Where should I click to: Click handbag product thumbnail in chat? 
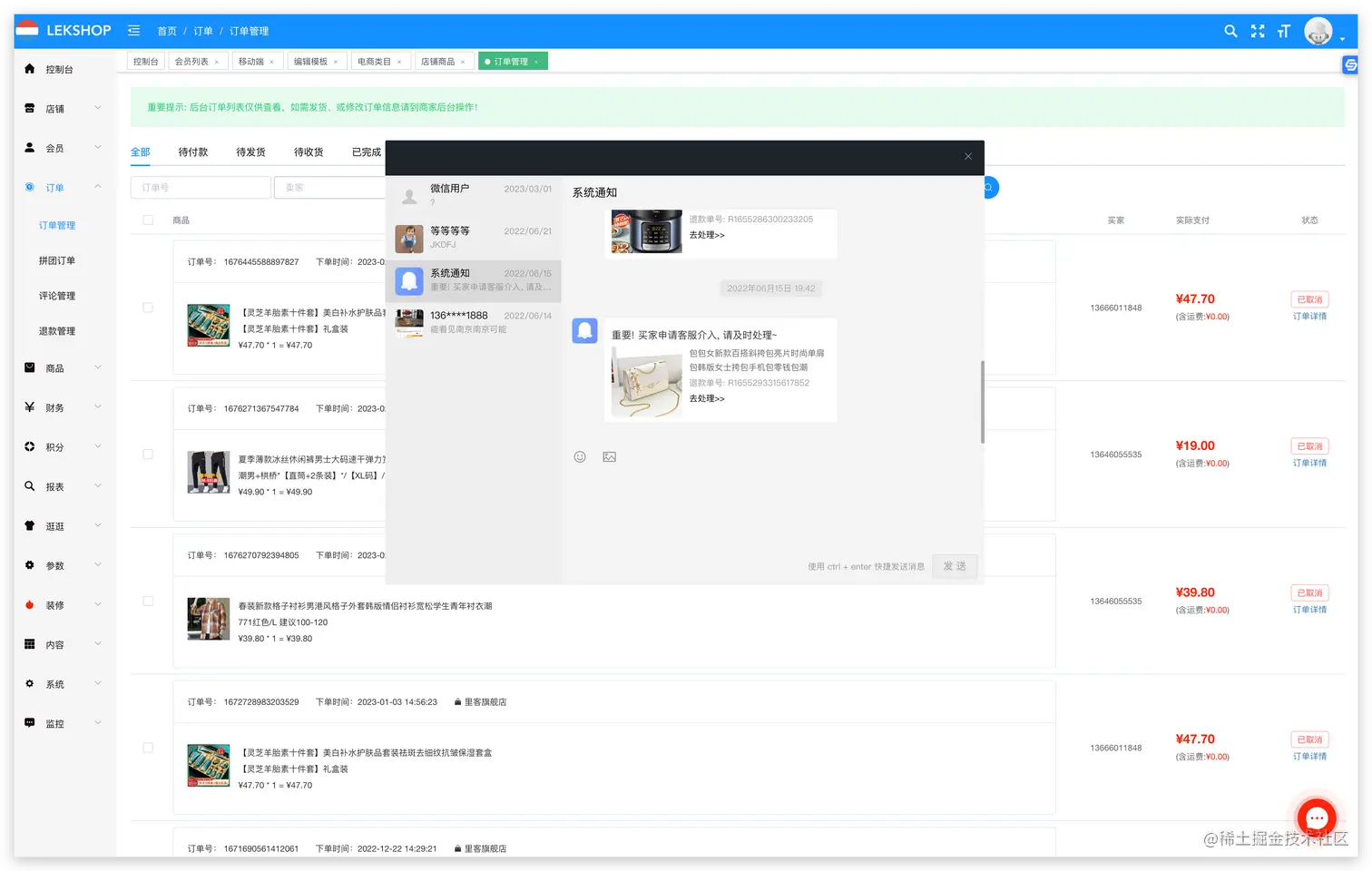[x=647, y=382]
